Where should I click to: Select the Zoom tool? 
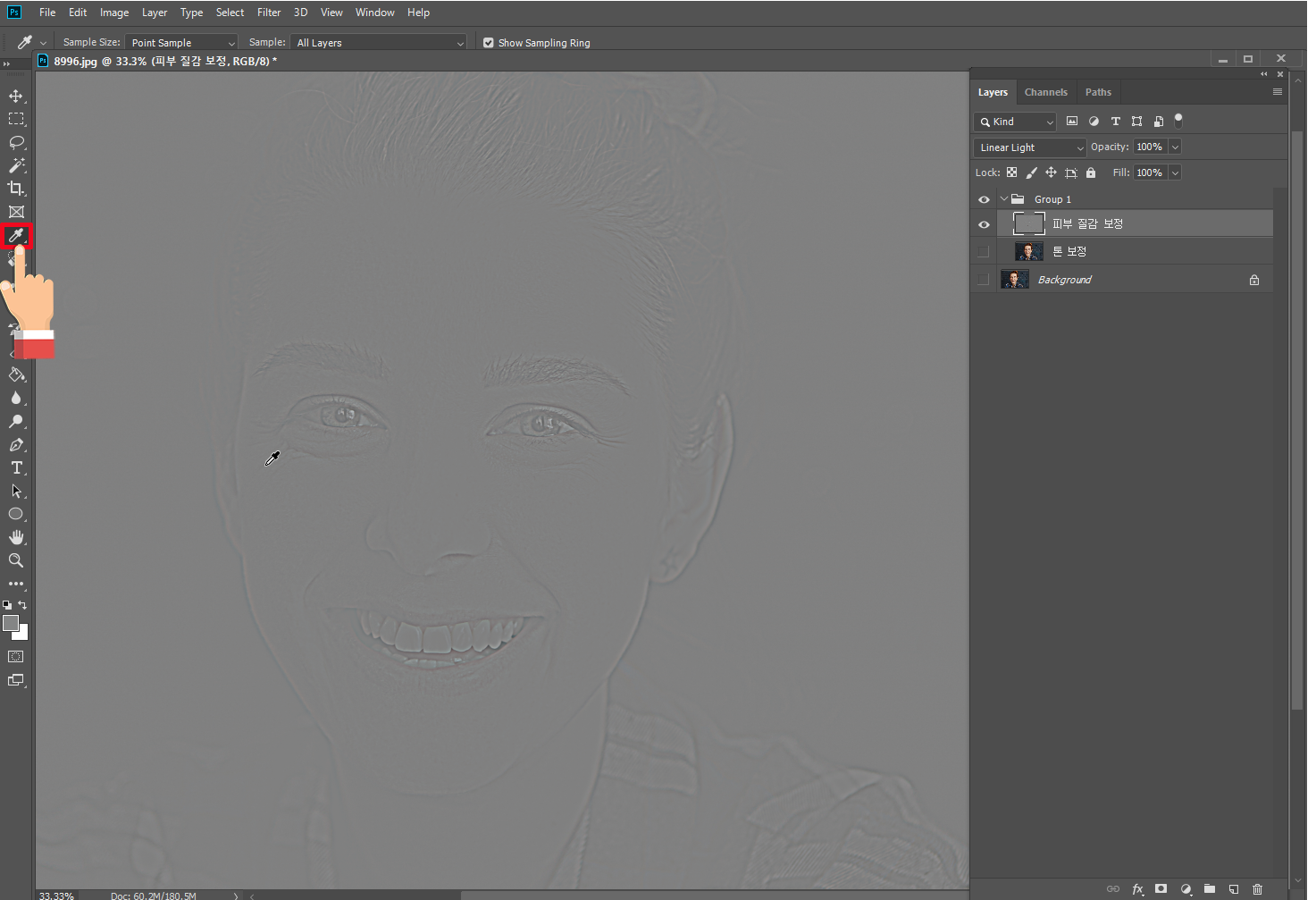16,560
